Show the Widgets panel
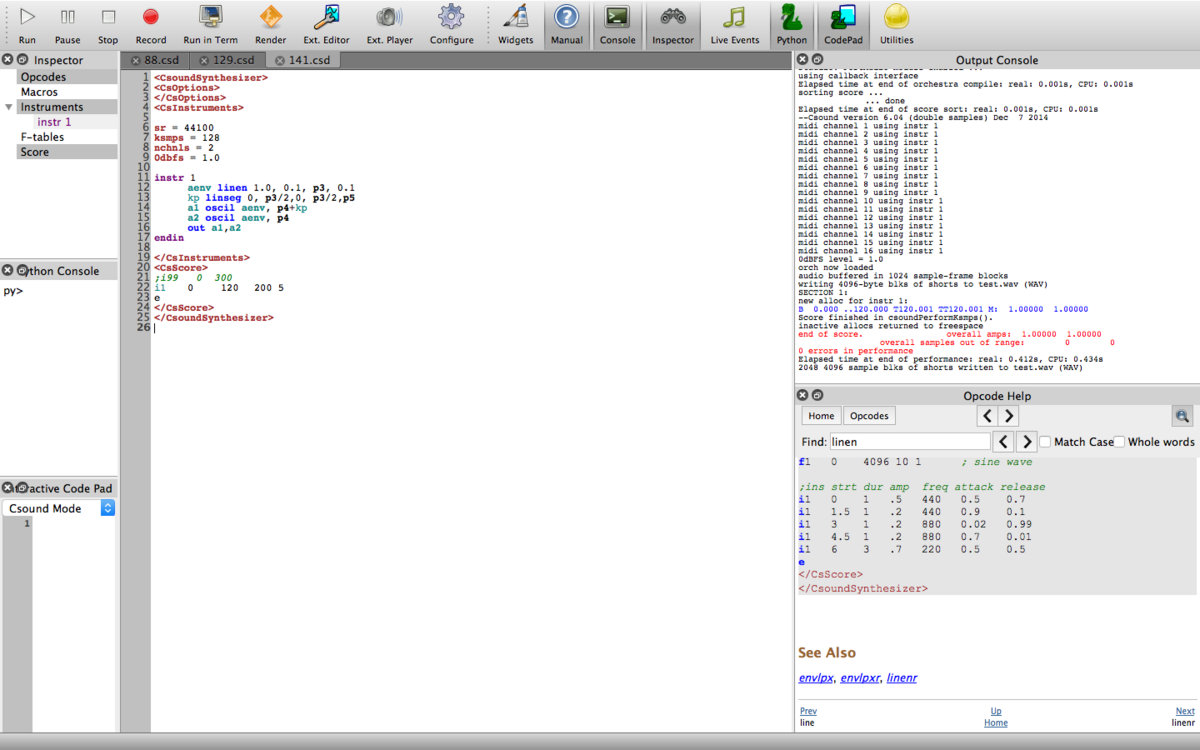Viewport: 1200px width, 750px height. tap(515, 17)
